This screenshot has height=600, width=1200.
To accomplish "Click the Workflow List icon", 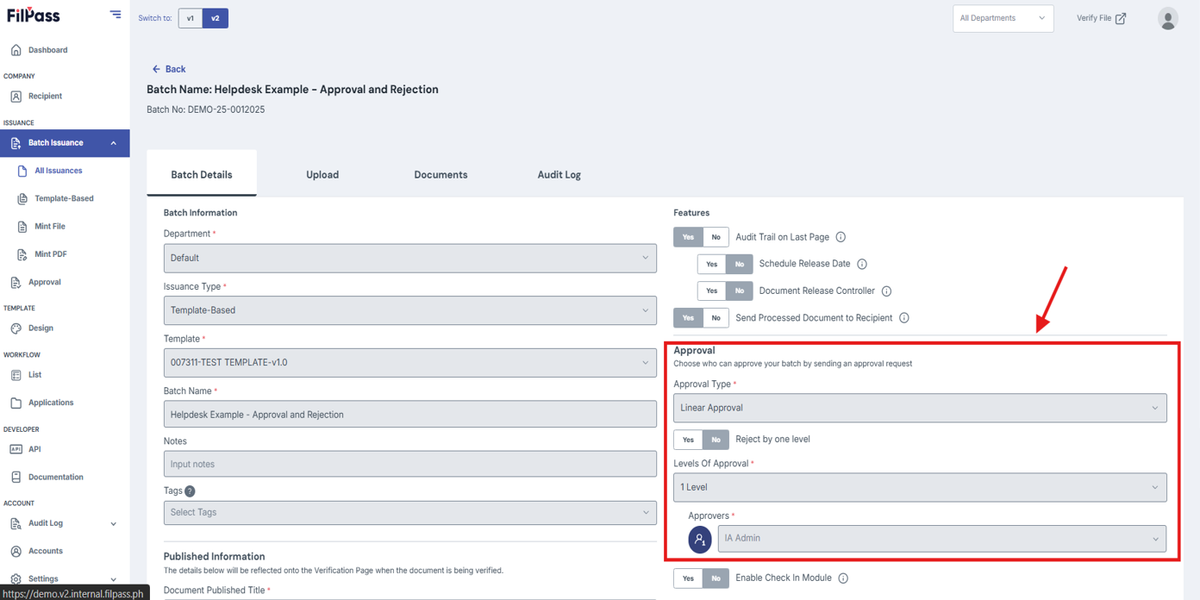I will point(16,375).
